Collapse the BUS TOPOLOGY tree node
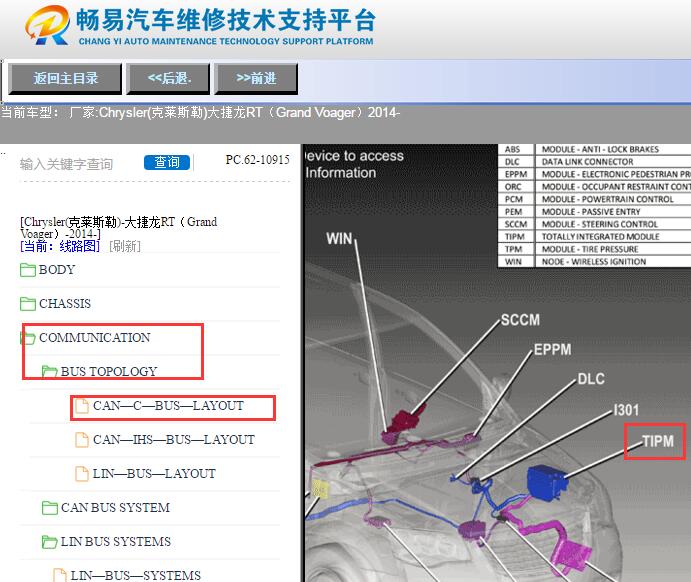 [x=109, y=372]
